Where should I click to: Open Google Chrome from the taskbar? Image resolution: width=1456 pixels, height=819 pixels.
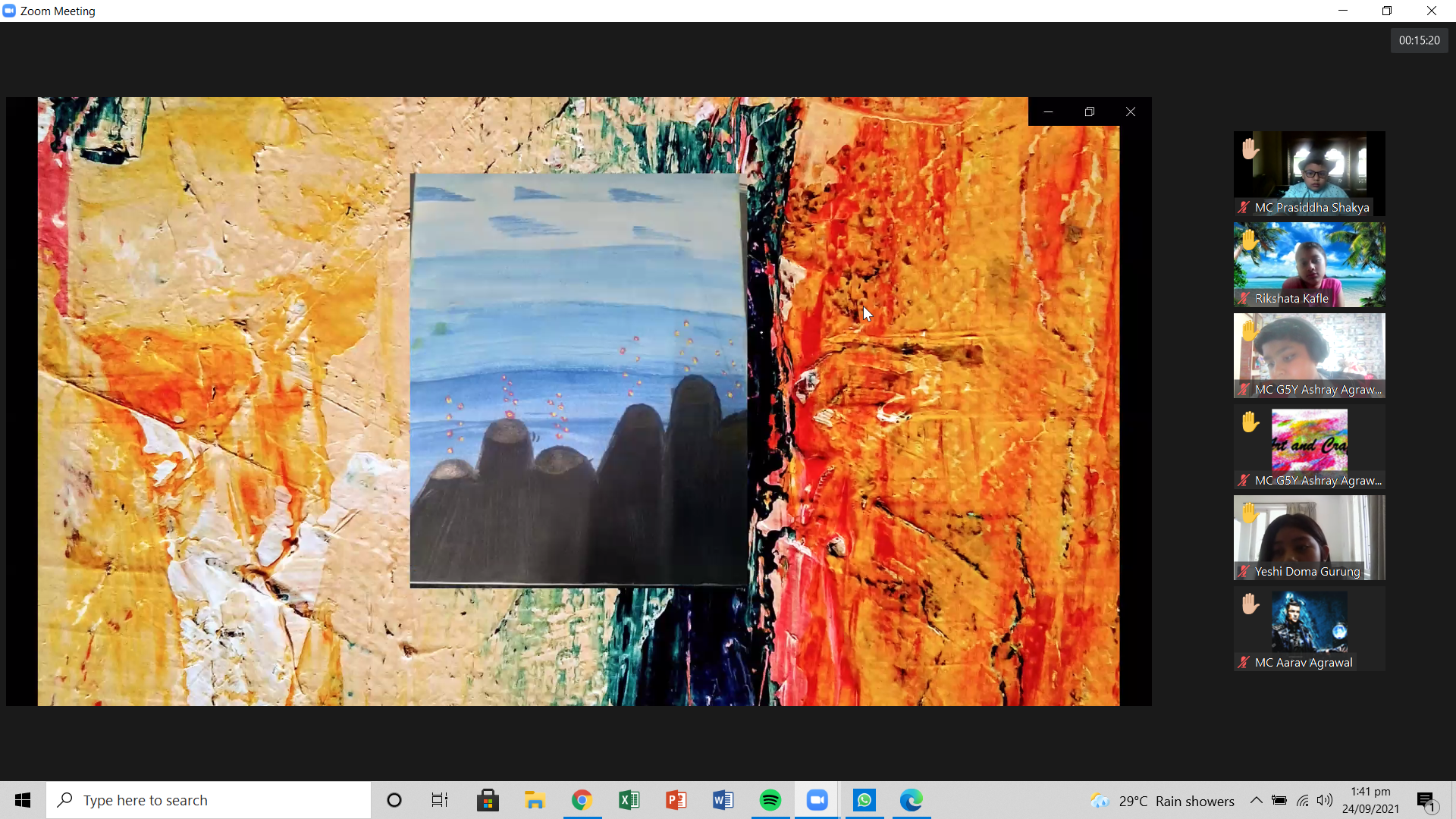coord(582,800)
